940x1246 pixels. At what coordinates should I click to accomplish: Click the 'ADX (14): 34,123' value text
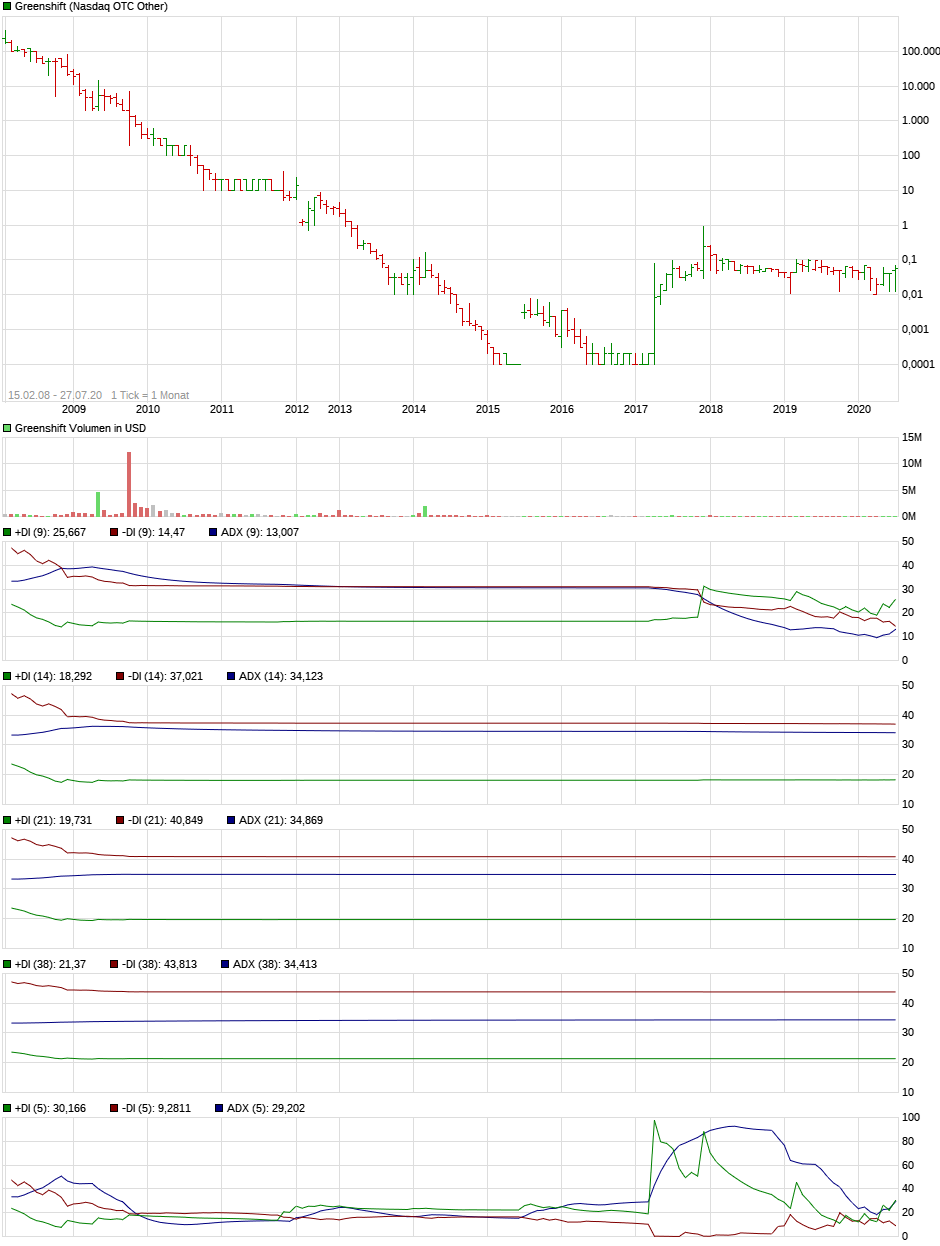[x=281, y=676]
